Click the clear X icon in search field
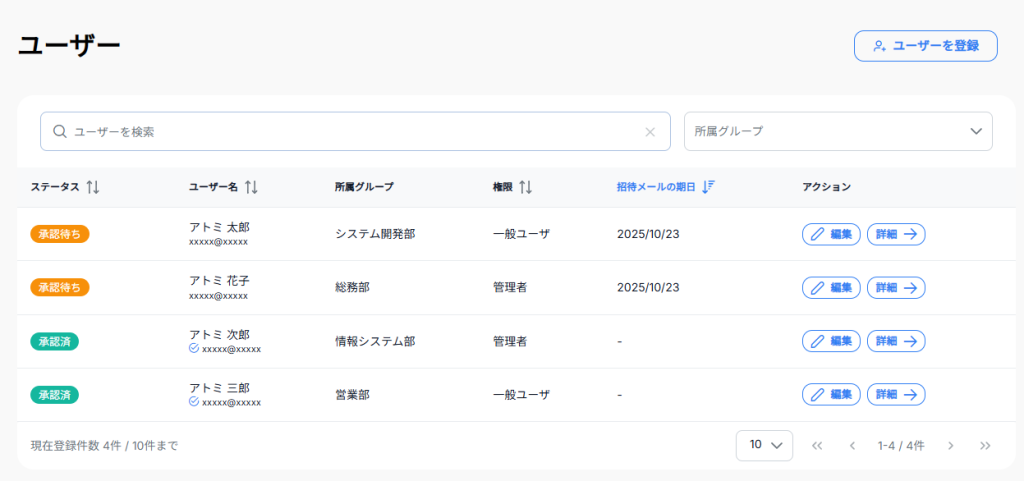This screenshot has width=1024, height=481. (650, 132)
